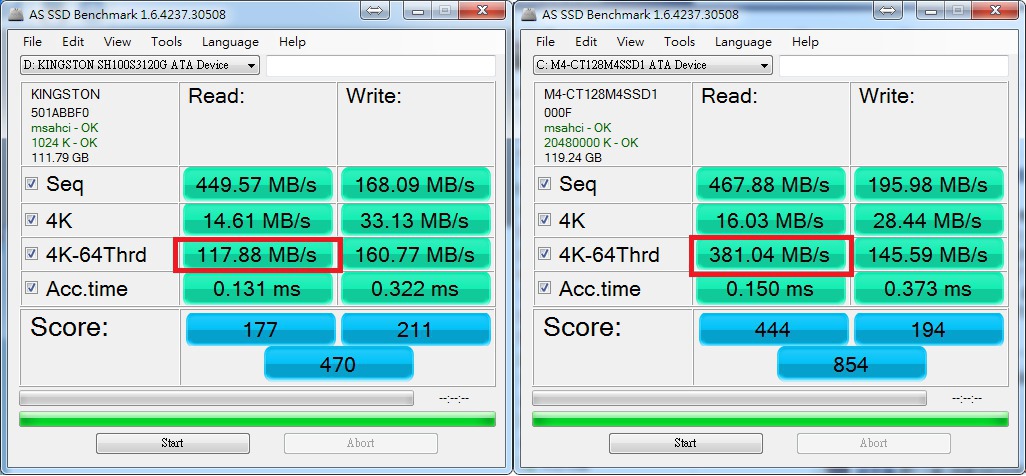Screen dimensions: 1026x476
Task: Toggle the Seq checkbox in M4-CT128M4SSD1 window
Action: coord(544,184)
